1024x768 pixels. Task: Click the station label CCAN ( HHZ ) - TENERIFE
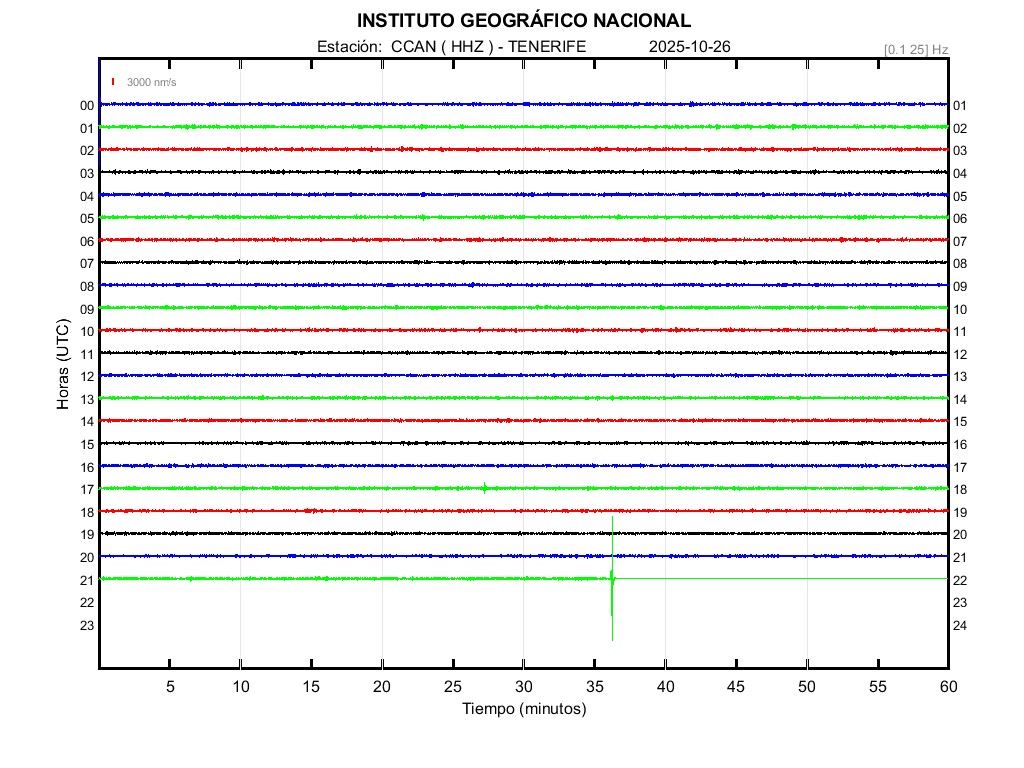451,47
